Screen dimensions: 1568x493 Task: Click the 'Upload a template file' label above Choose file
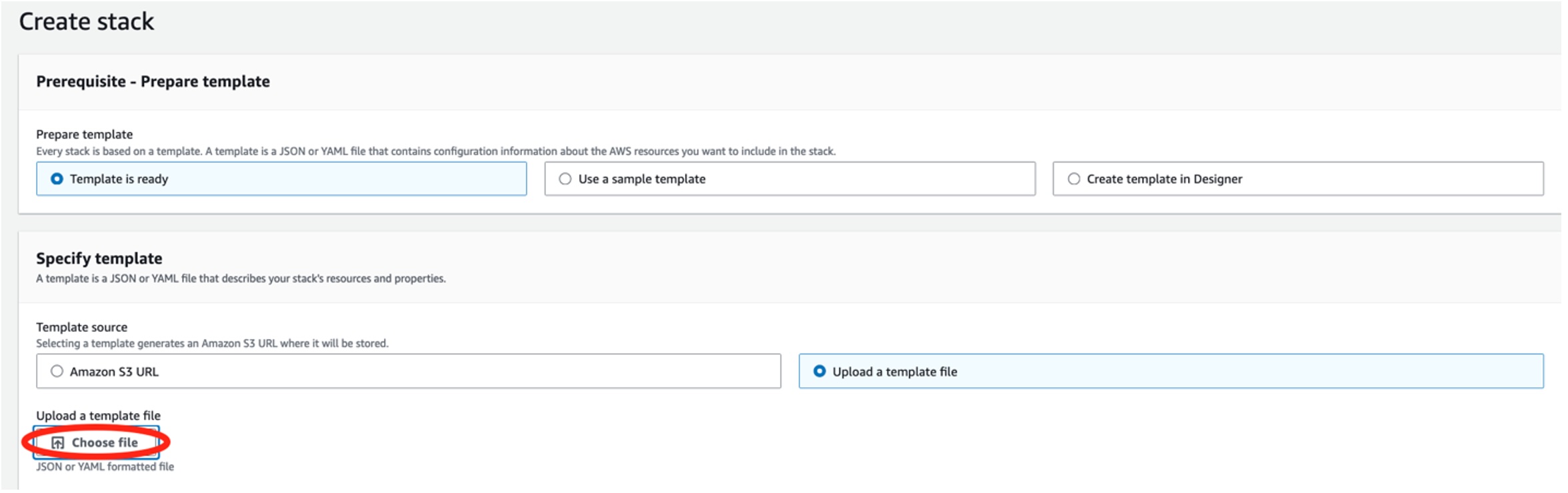(99, 416)
